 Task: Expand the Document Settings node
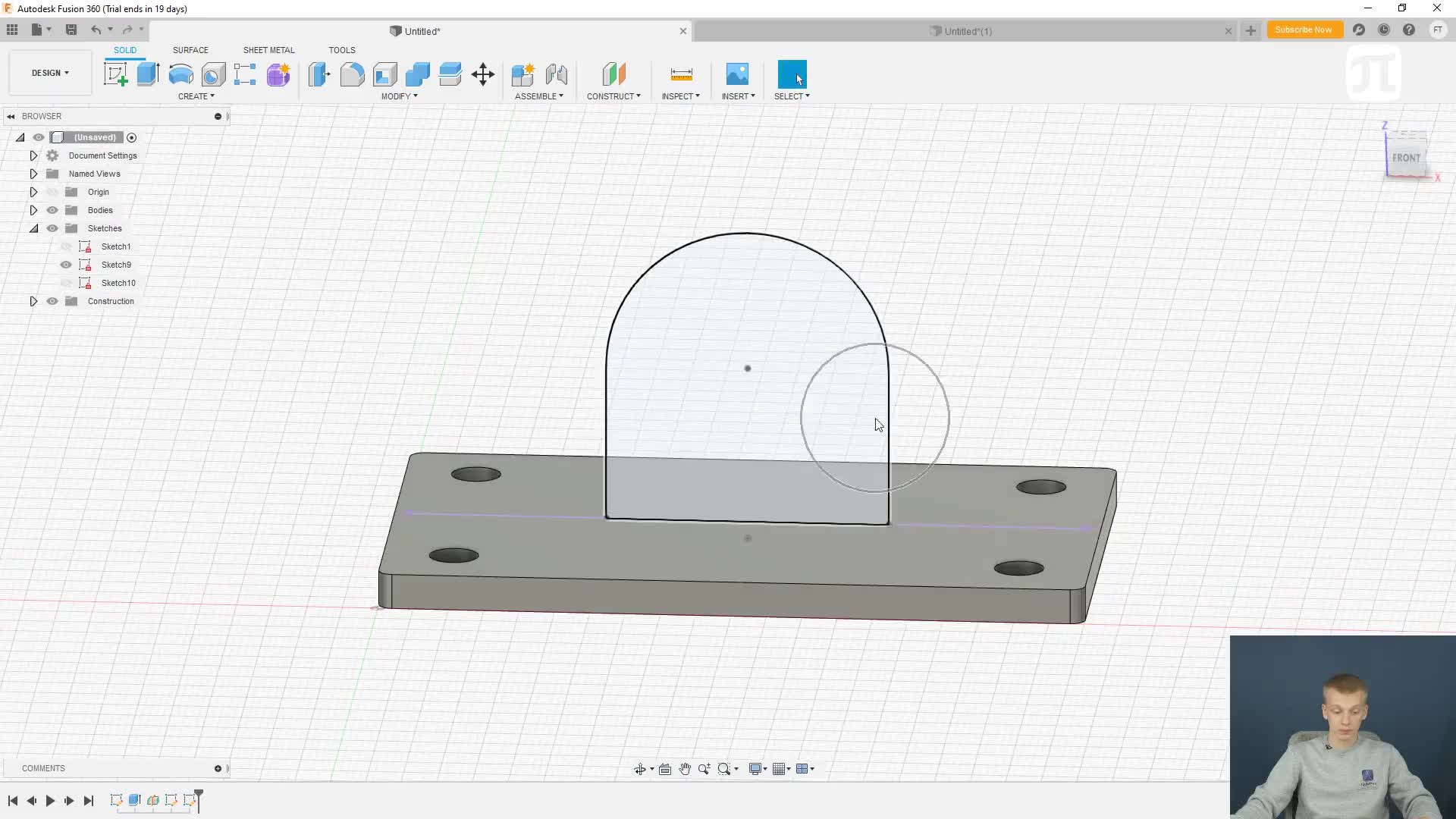pos(33,155)
